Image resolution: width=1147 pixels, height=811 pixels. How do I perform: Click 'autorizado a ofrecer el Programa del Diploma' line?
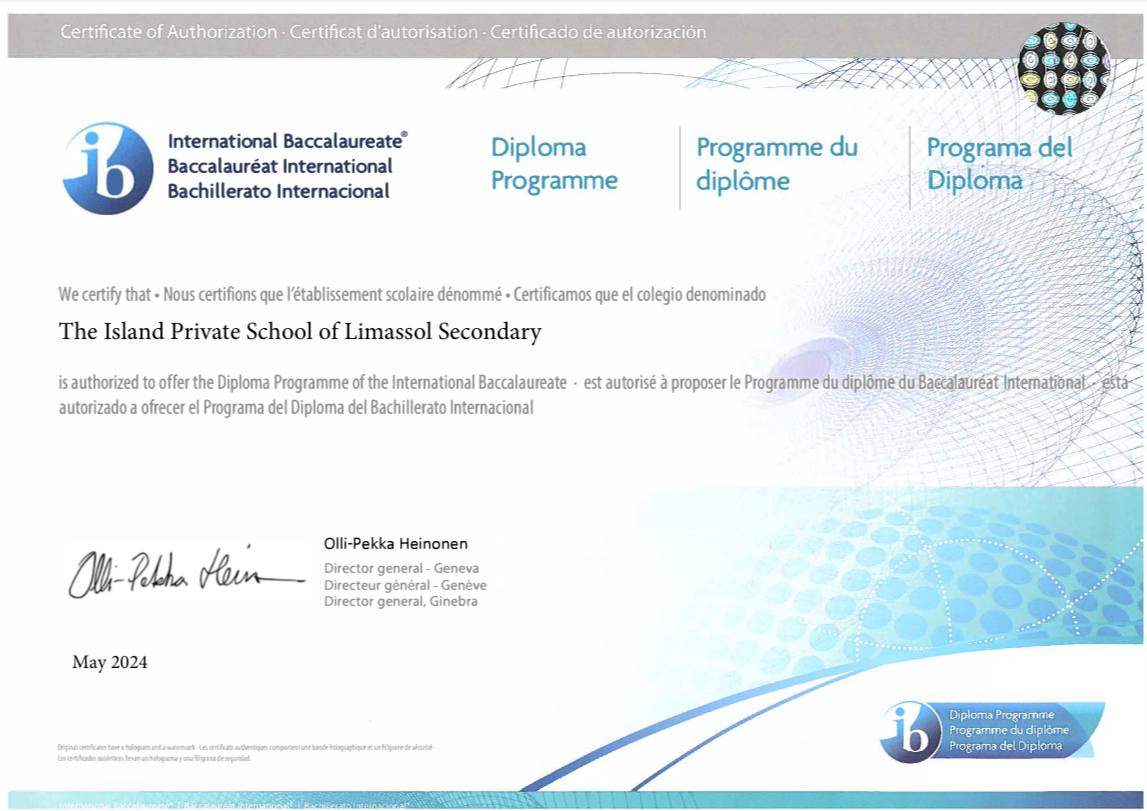coord(296,407)
